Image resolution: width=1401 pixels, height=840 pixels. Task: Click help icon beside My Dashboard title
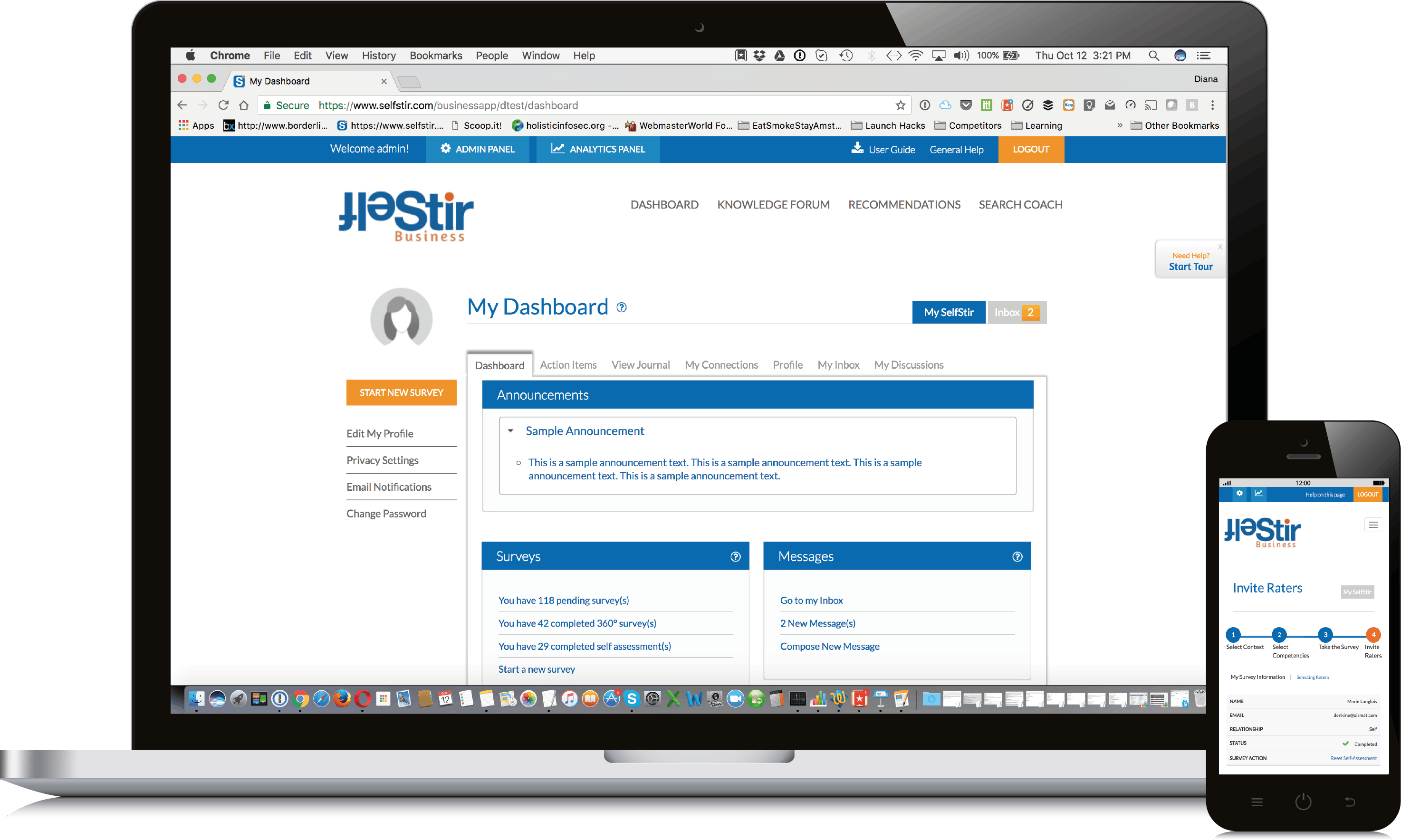(622, 307)
